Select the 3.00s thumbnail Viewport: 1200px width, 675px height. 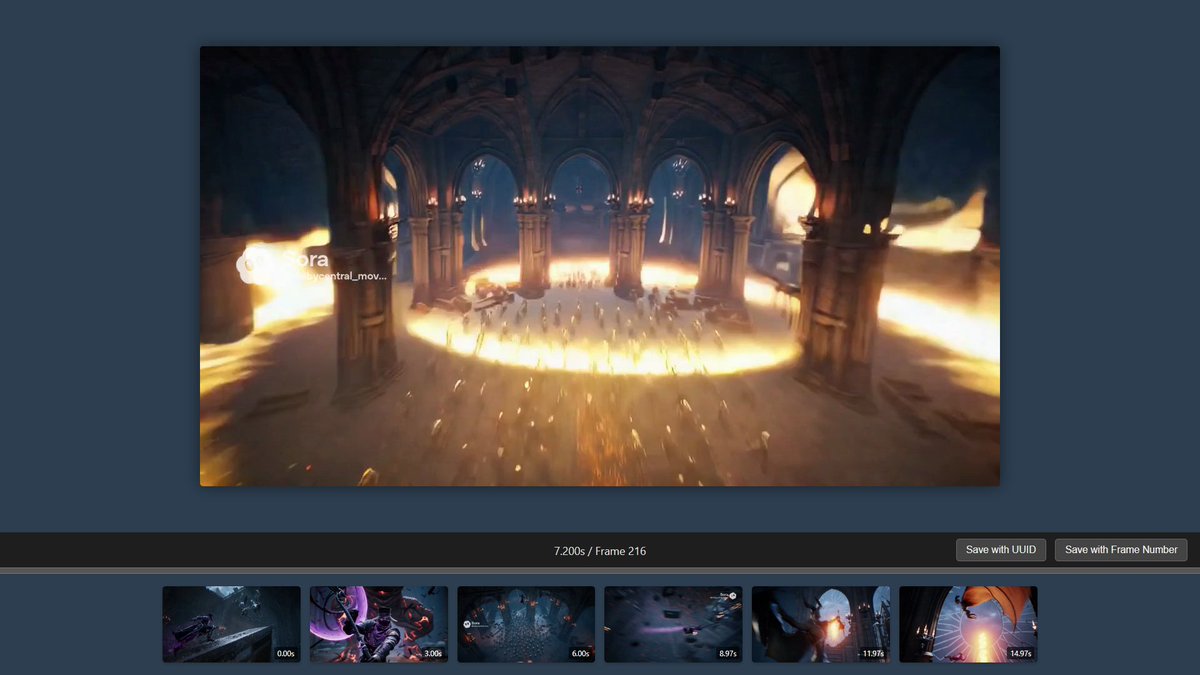click(x=379, y=622)
